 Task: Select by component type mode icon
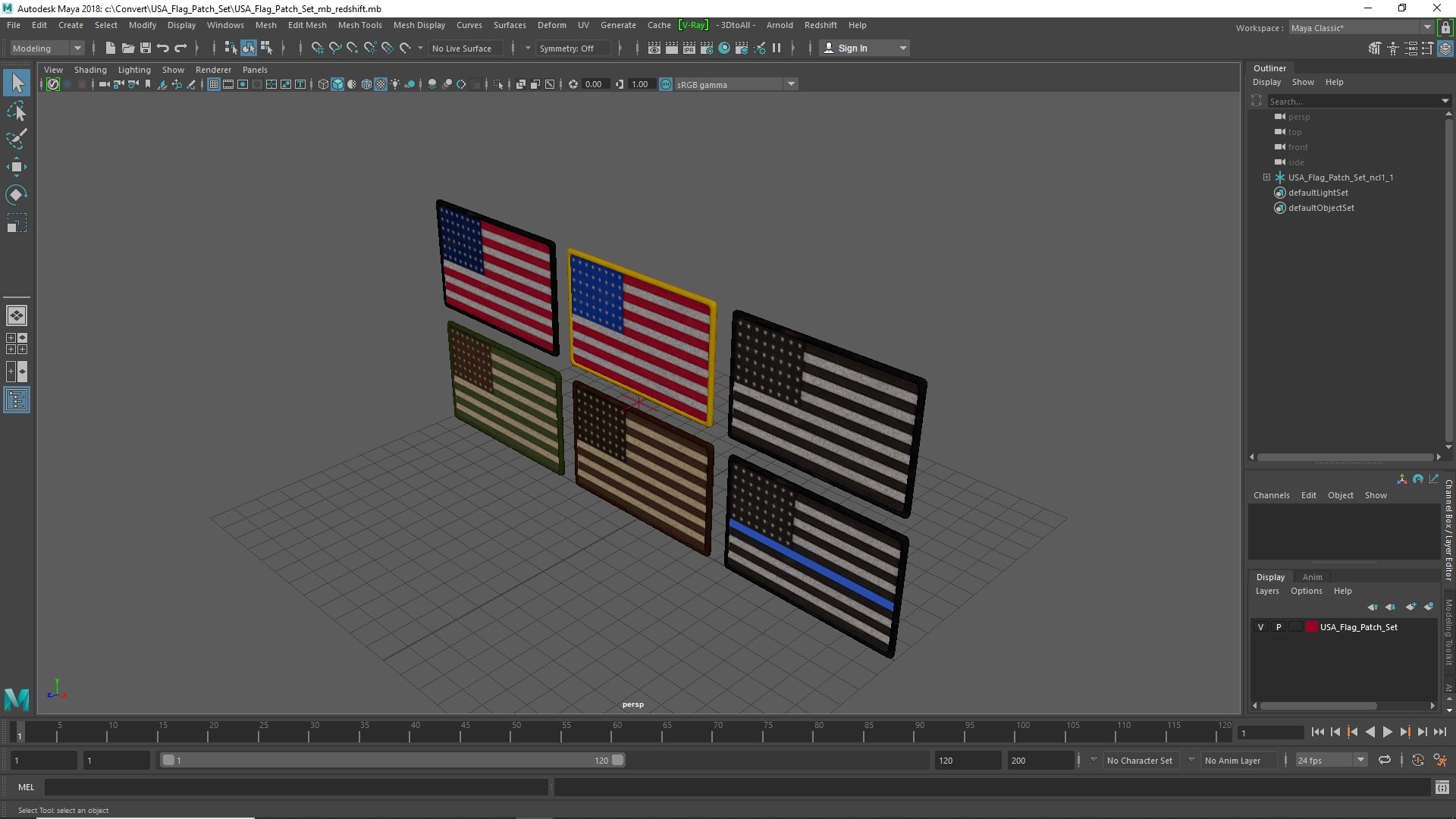[266, 48]
